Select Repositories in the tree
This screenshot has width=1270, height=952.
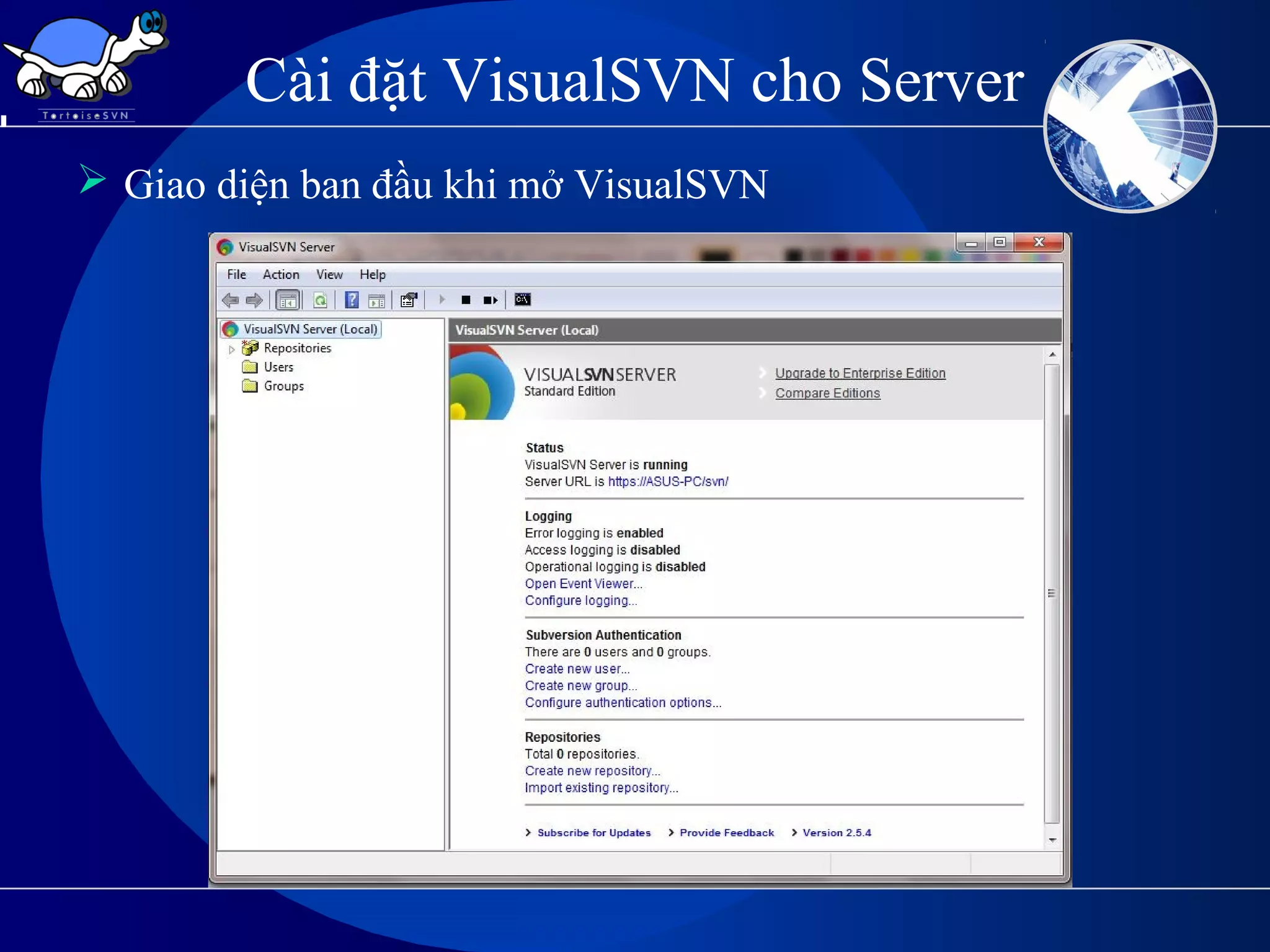click(x=298, y=348)
